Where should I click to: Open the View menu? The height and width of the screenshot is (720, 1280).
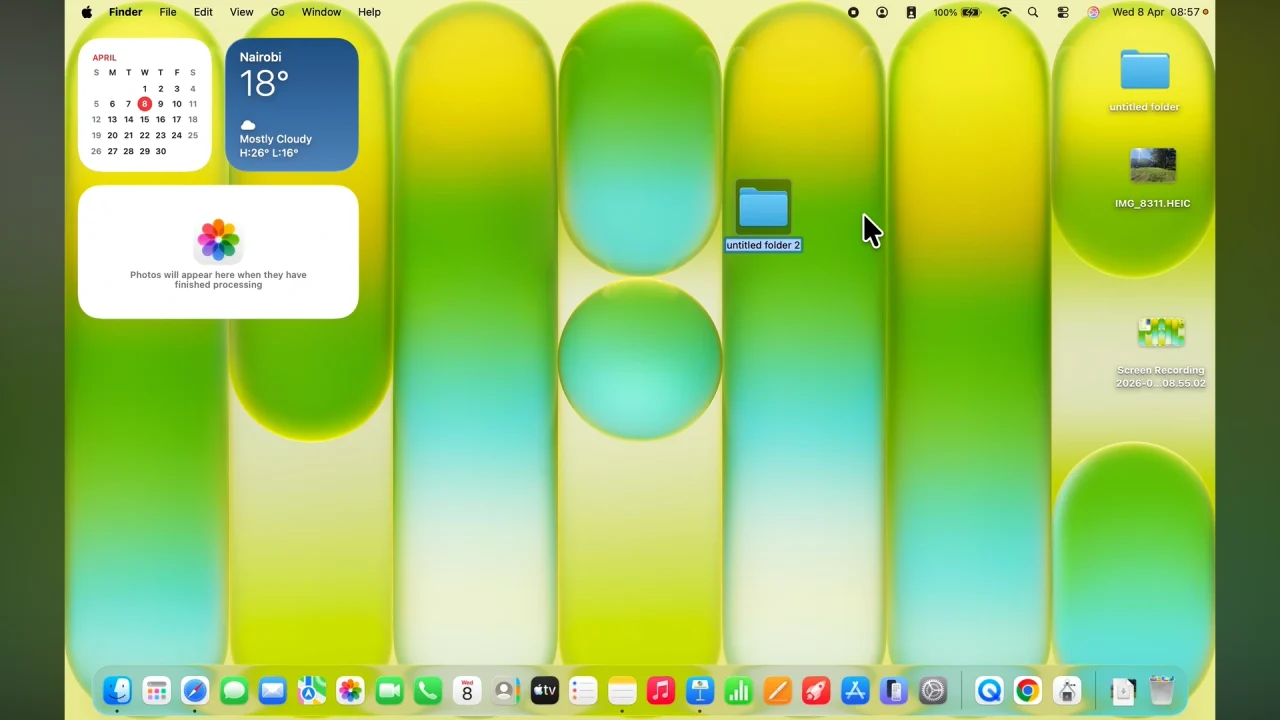point(241,12)
